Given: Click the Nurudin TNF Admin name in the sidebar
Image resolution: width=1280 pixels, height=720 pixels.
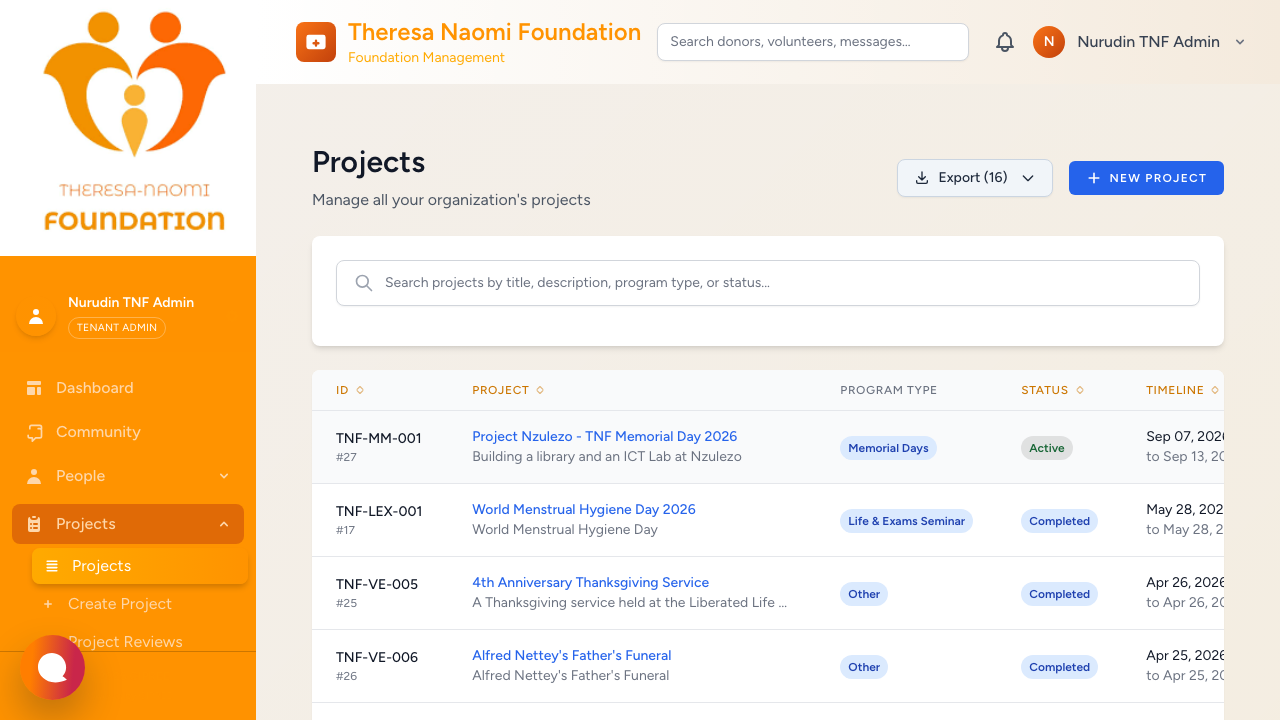Looking at the screenshot, I should [131, 302].
